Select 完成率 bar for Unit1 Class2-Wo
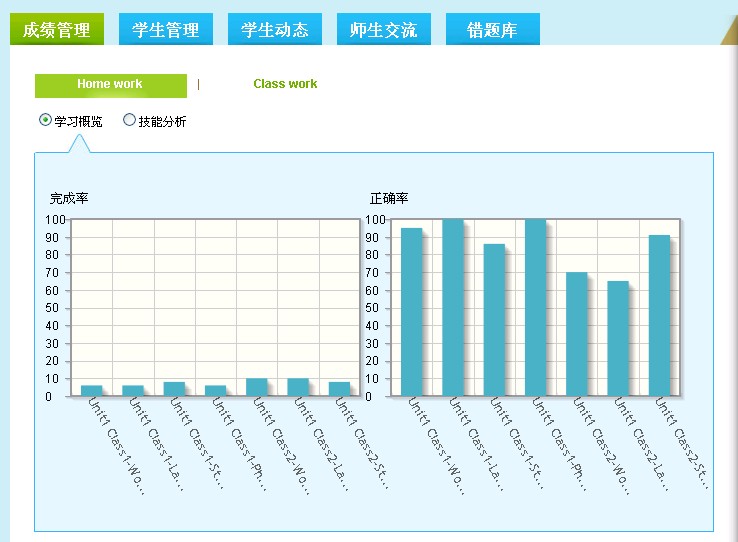This screenshot has width=738, height=542. coord(256,388)
